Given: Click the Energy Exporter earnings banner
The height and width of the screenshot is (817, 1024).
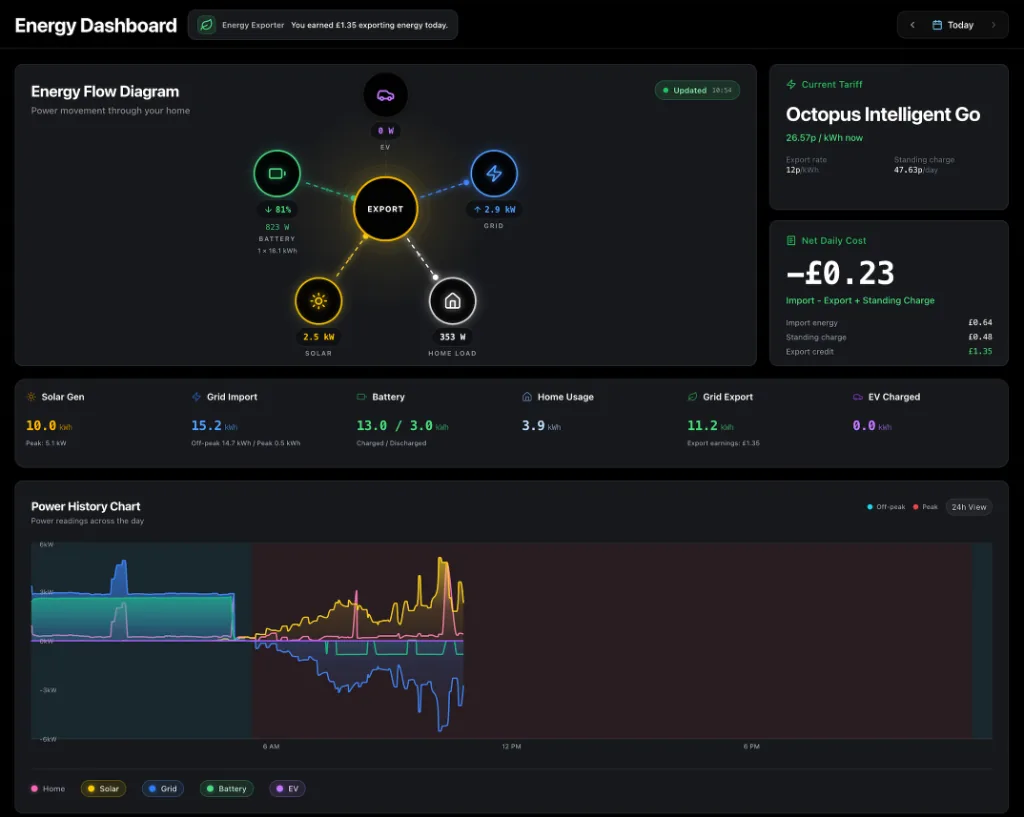Looking at the screenshot, I should 323,25.
